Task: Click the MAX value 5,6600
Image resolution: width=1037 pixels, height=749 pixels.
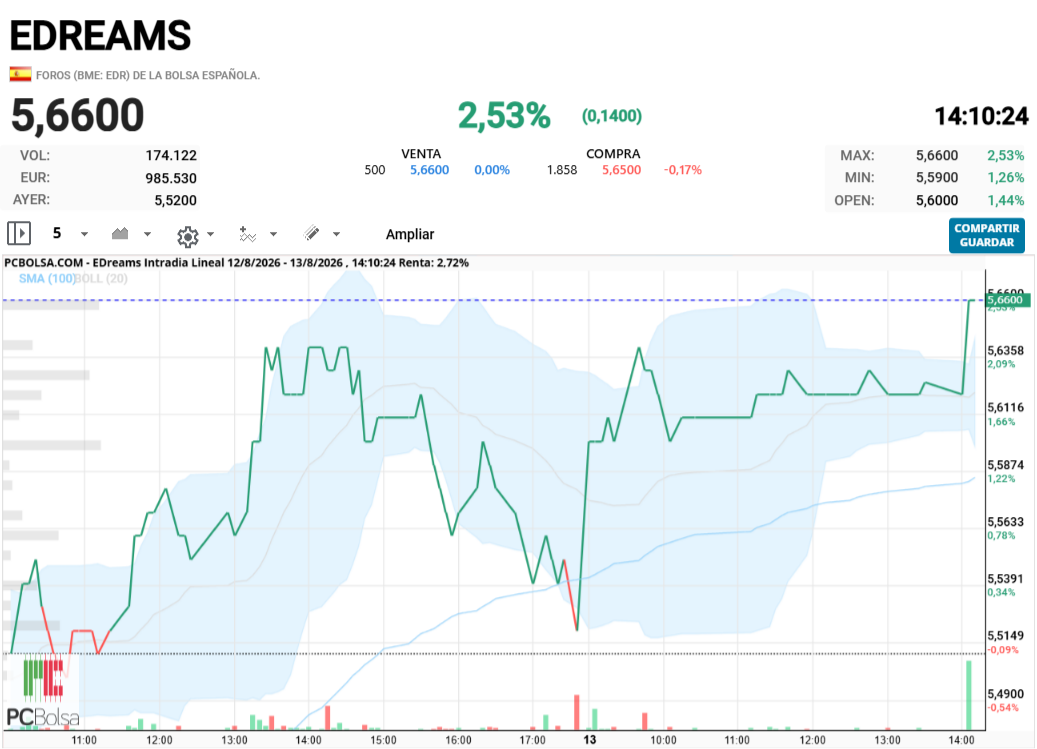Action: [x=936, y=155]
